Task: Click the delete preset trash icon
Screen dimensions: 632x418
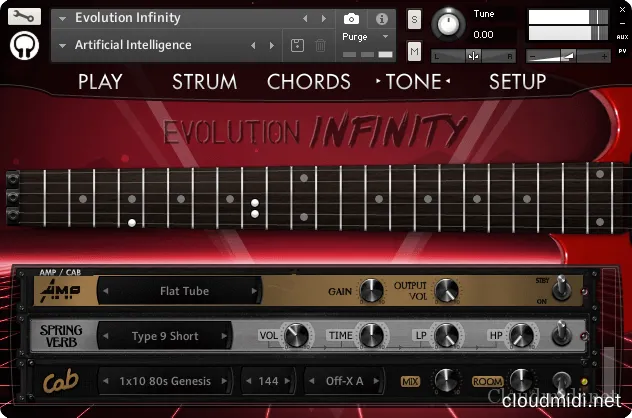Action: [x=320, y=45]
